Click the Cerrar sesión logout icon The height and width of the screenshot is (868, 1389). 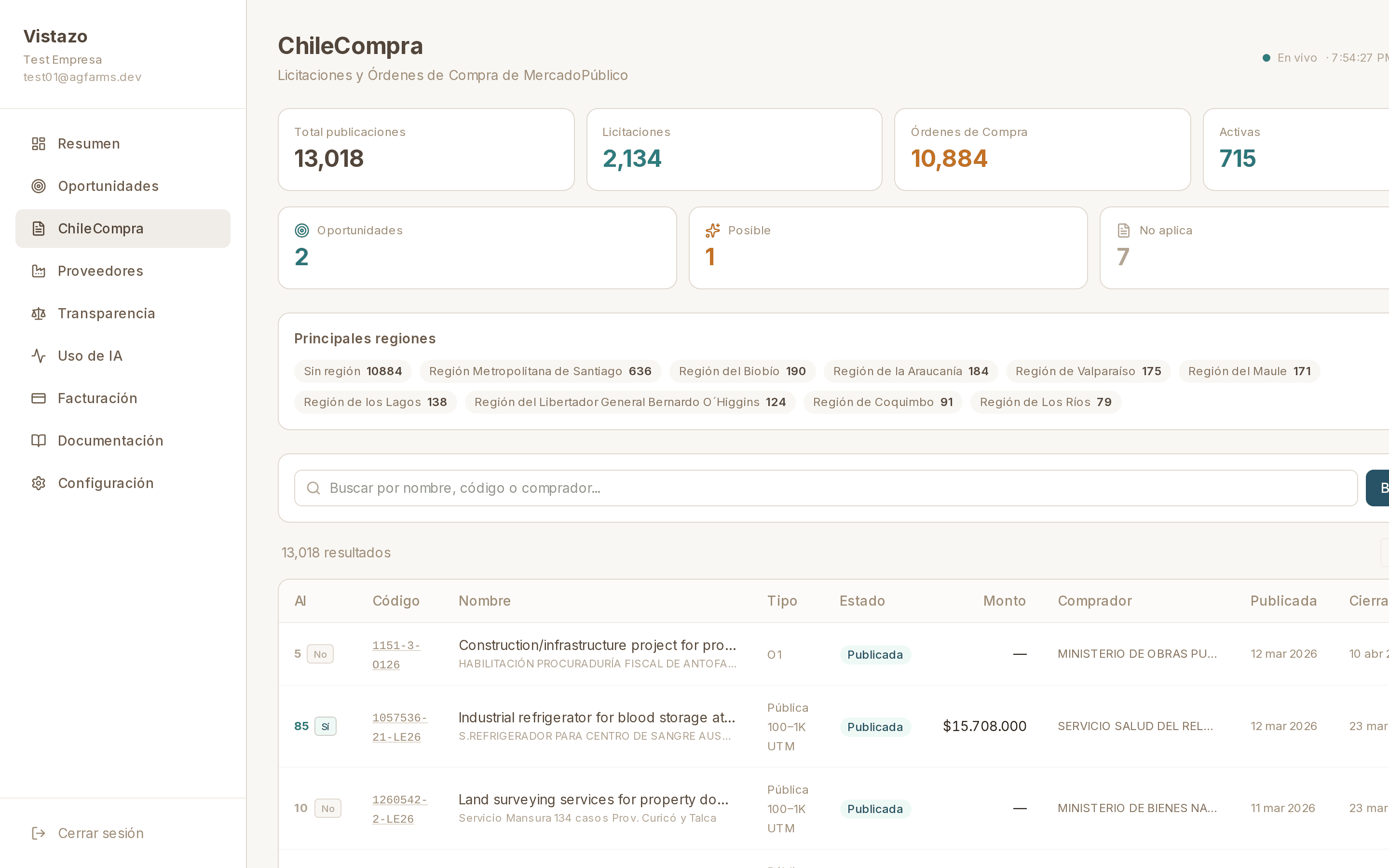(38, 833)
